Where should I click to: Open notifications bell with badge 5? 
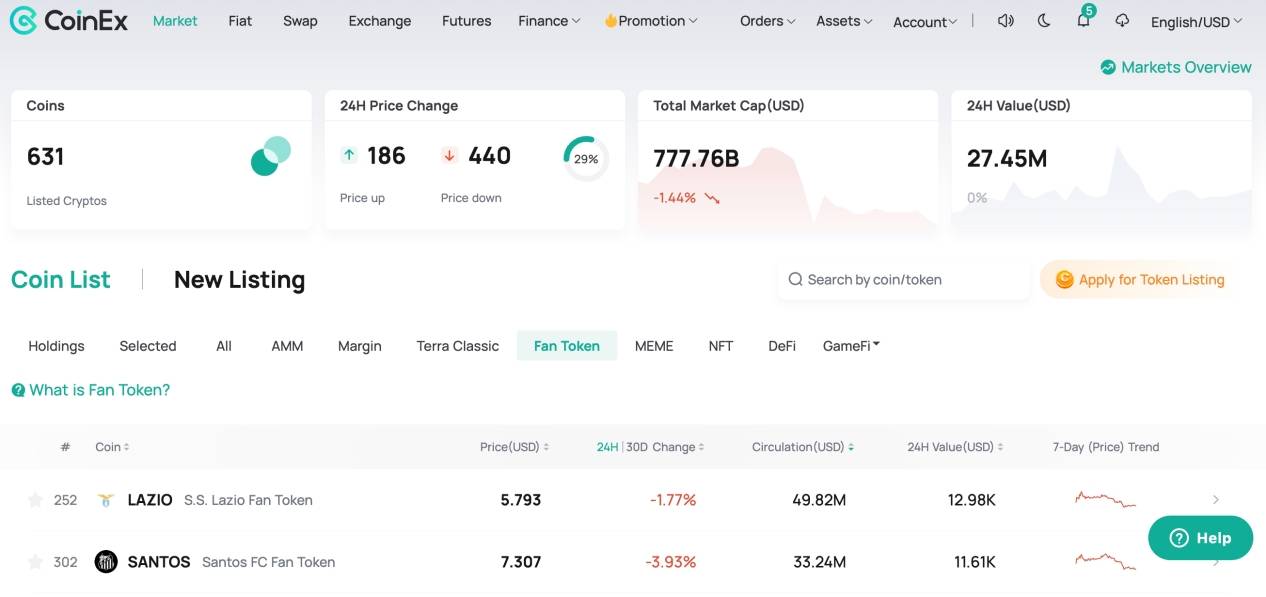[x=1083, y=20]
